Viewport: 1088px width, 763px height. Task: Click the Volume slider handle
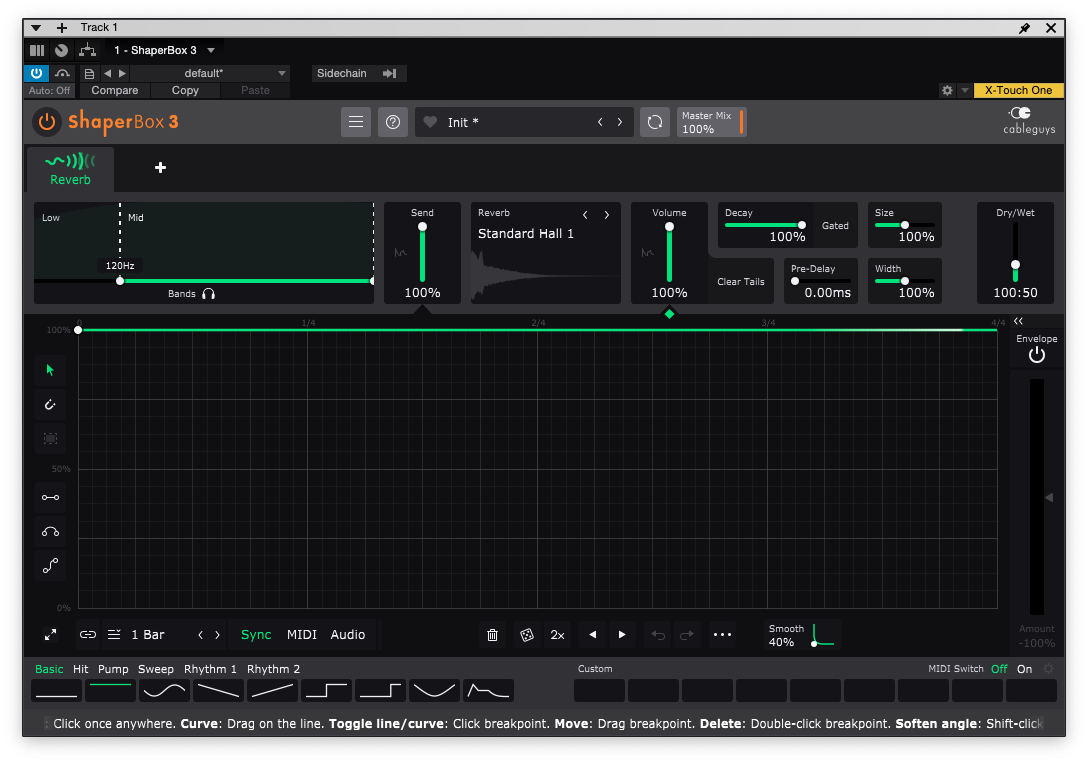coord(669,227)
